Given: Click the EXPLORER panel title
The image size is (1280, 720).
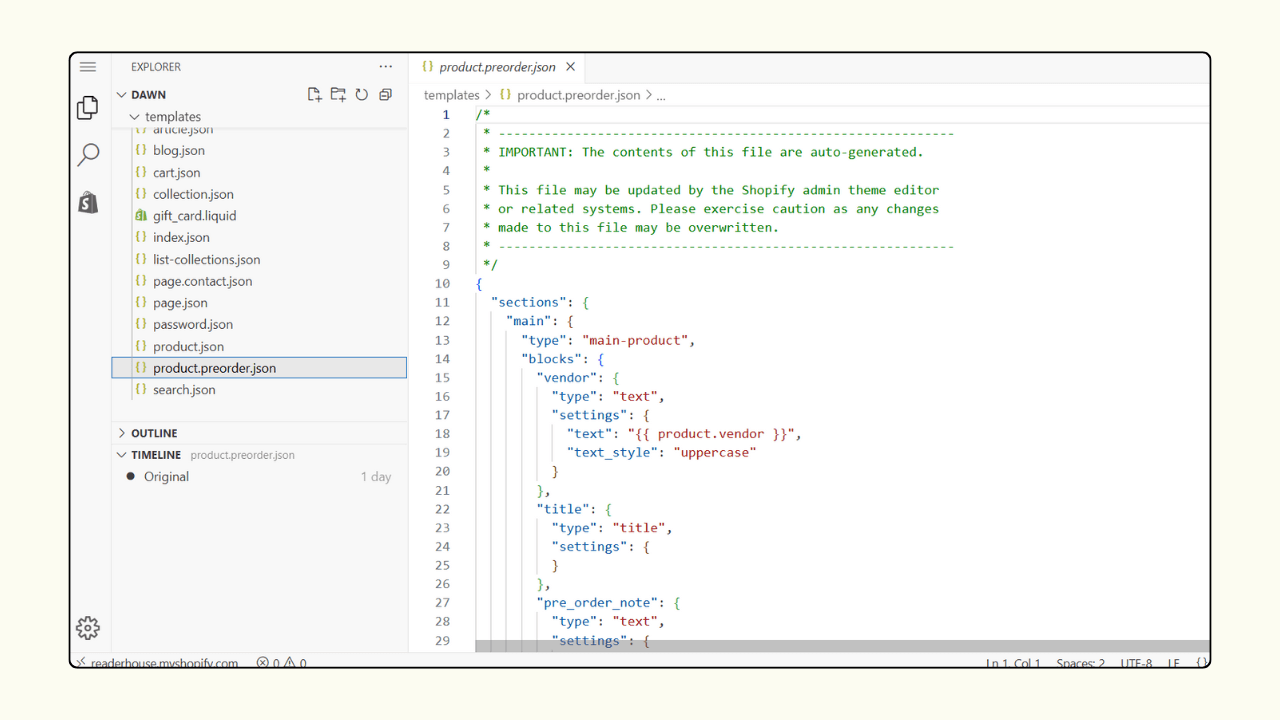Looking at the screenshot, I should tap(156, 67).
